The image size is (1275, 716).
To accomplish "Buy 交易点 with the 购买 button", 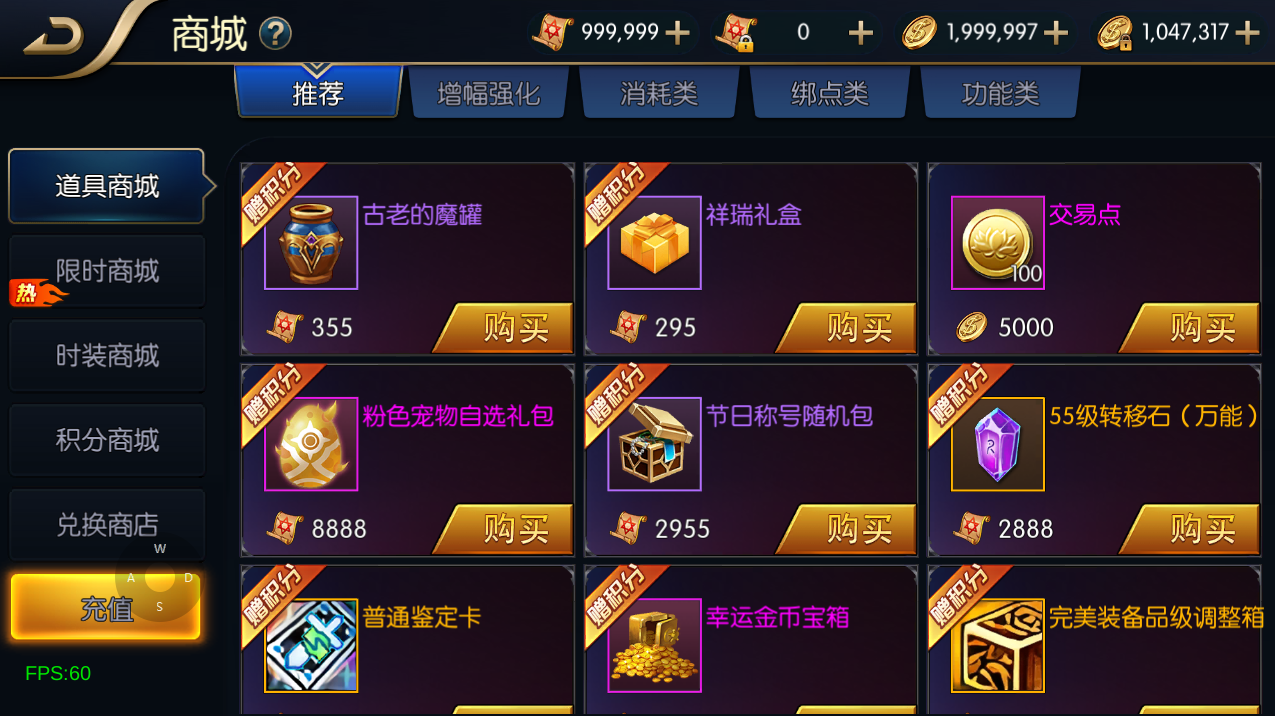I will (1190, 328).
